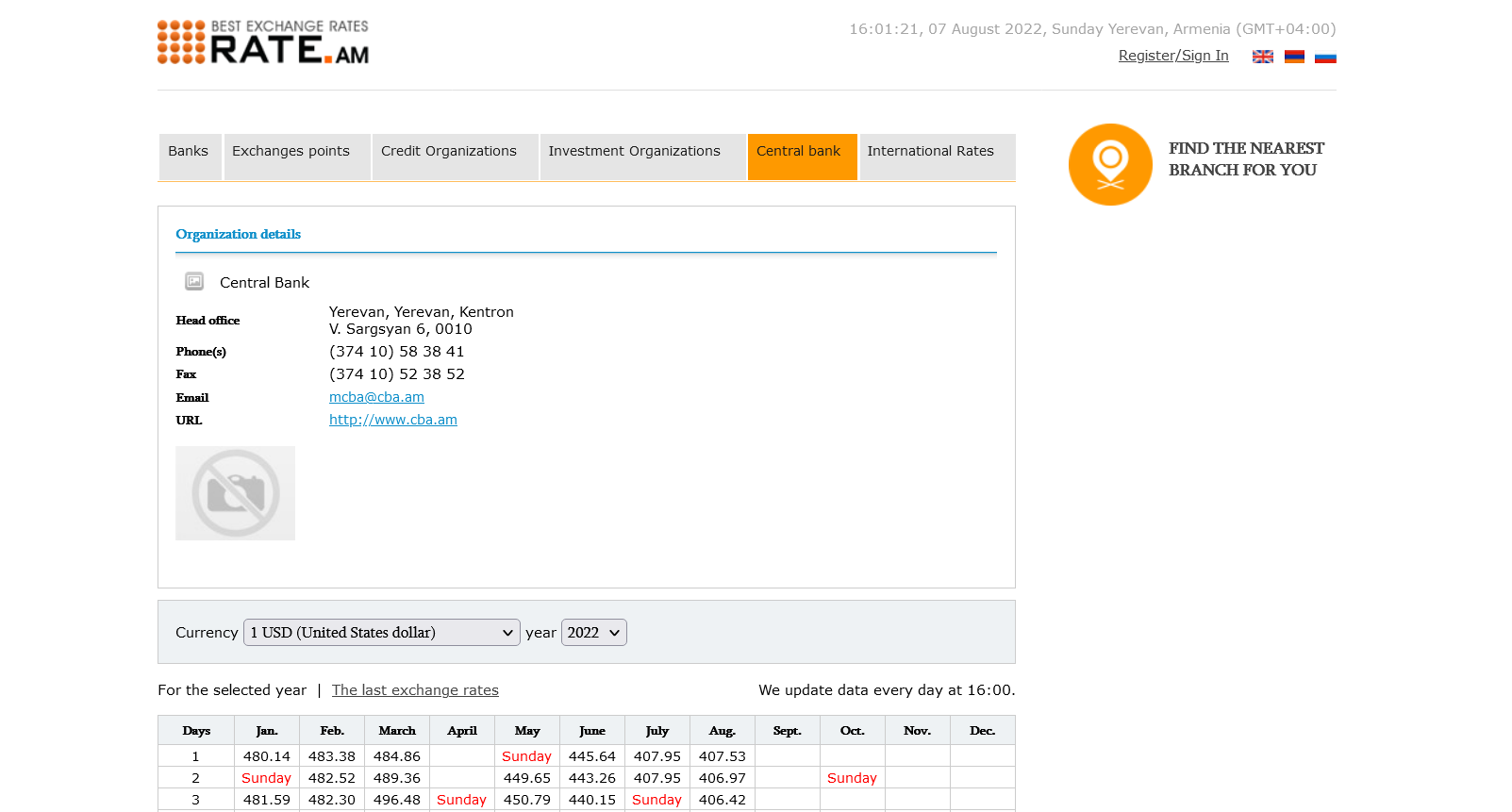The image size is (1512, 812).
Task: Select the Central bank tab
Action: tap(798, 152)
